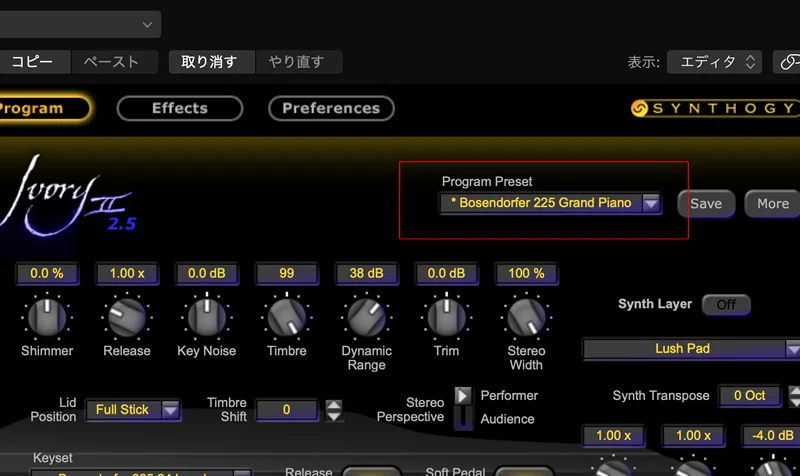Switch to the Preferences tab
Viewport: 800px width, 476px height.
331,108
